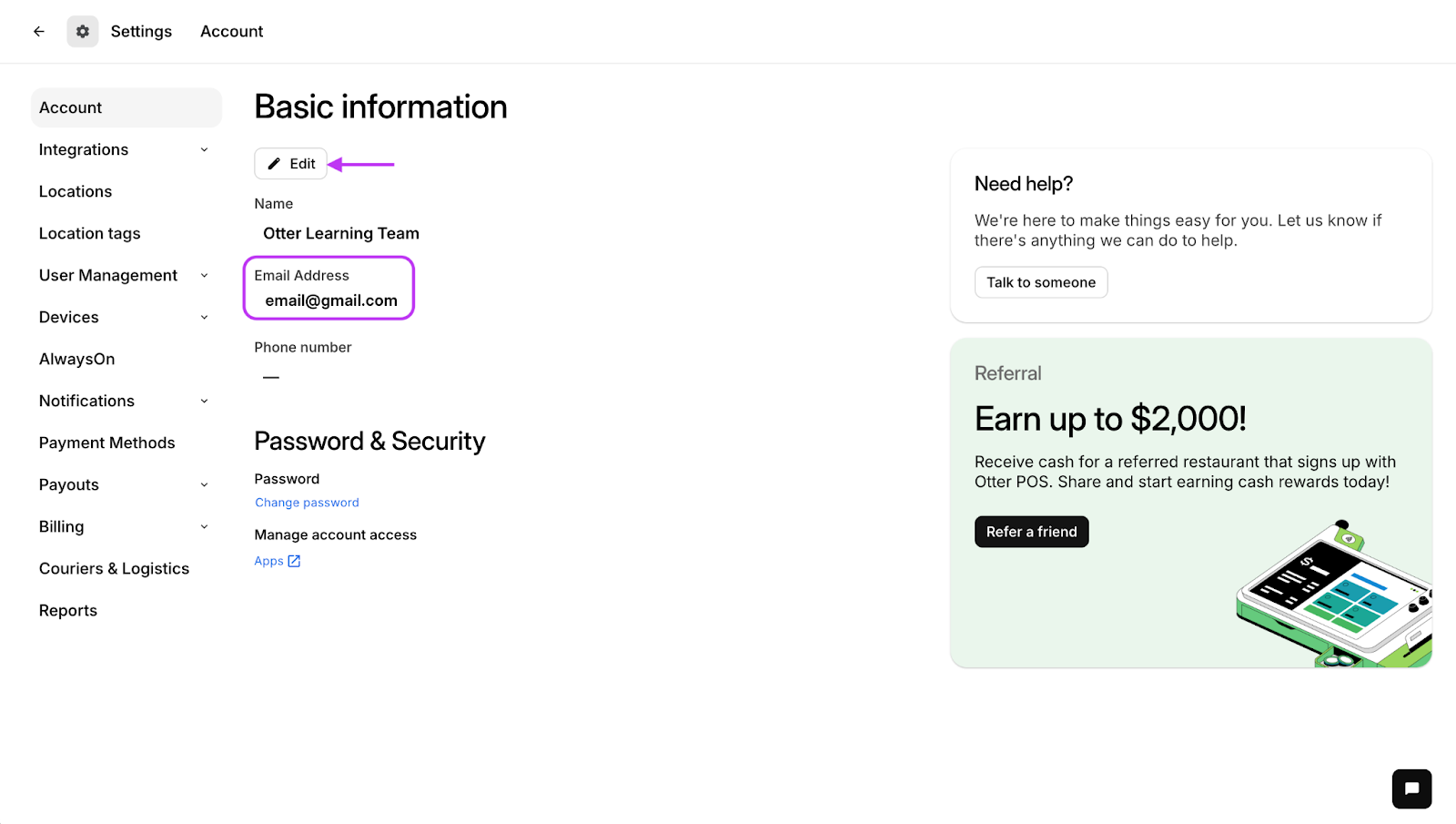Click the back arrow icon

[39, 31]
